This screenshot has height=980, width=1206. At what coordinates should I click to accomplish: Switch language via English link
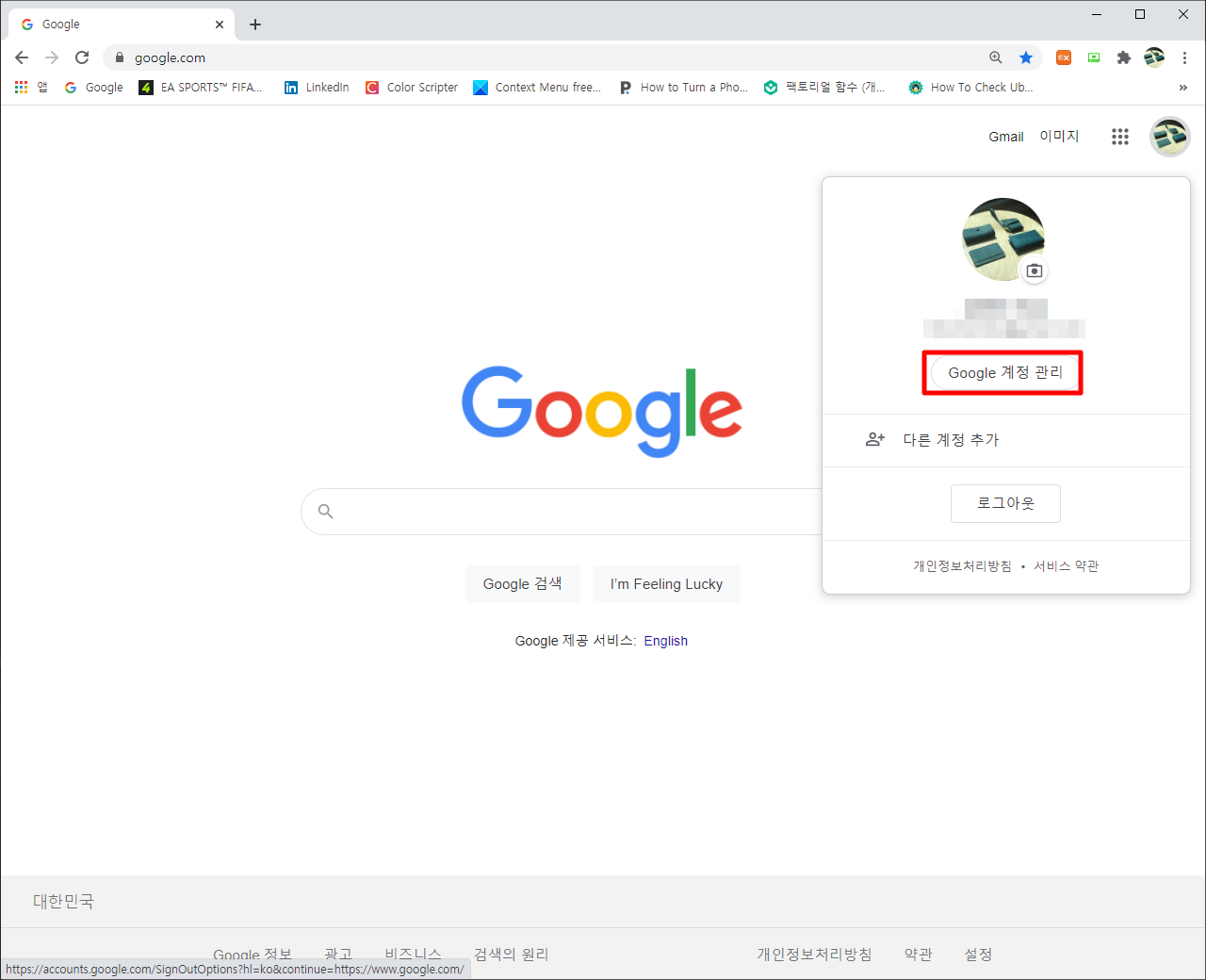click(x=665, y=641)
